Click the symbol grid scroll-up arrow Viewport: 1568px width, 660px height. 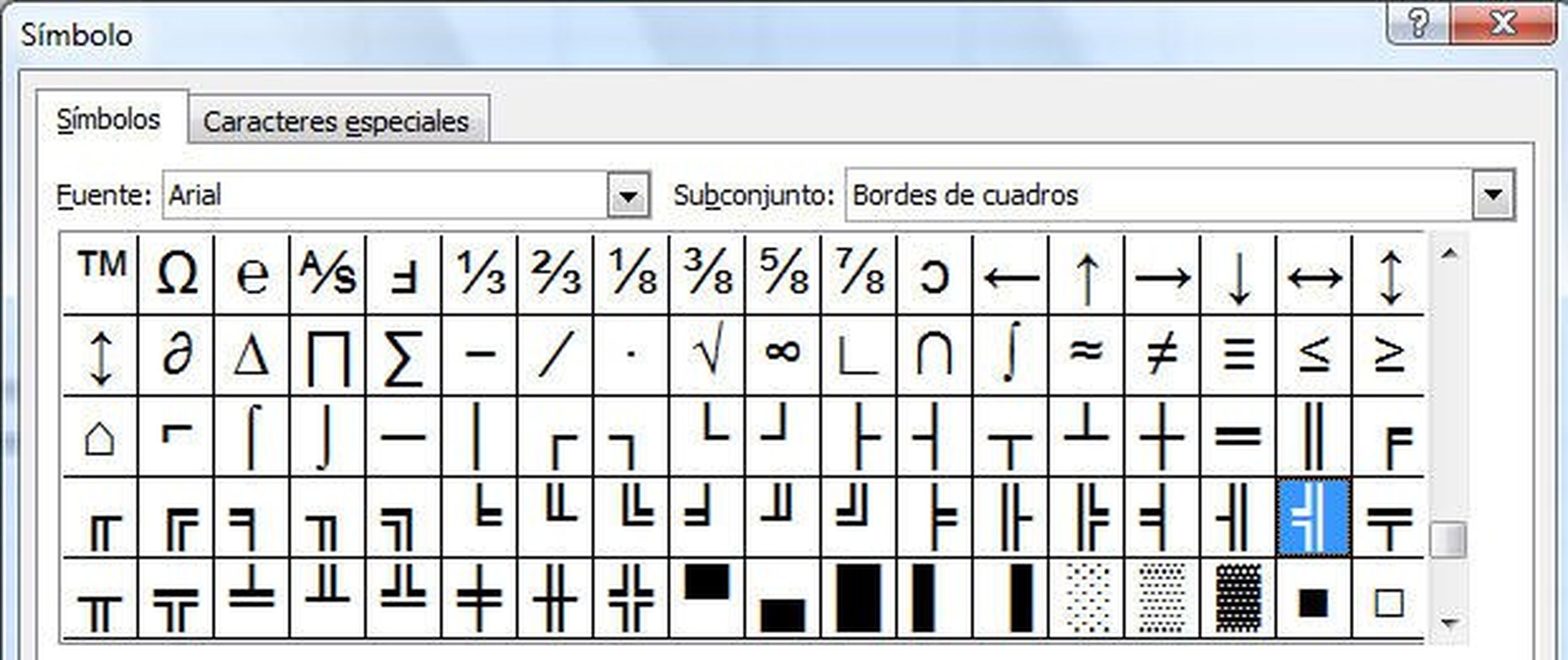1449,254
